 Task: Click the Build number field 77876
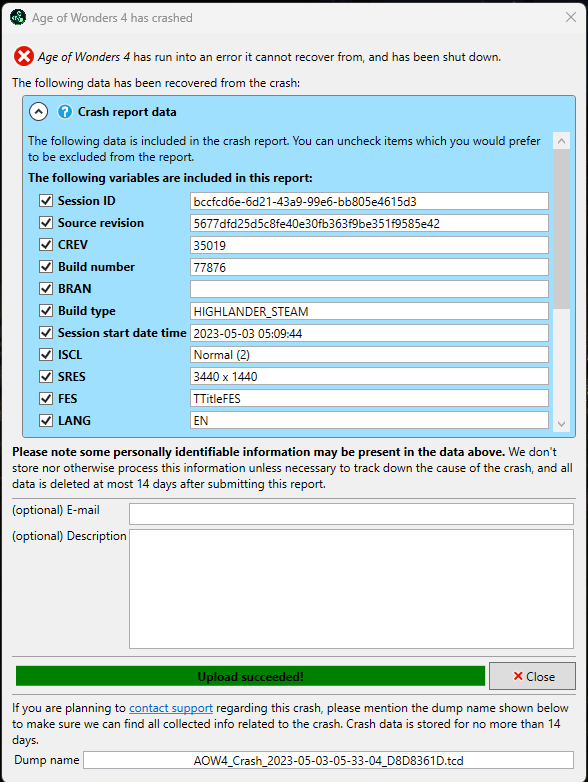coord(369,267)
